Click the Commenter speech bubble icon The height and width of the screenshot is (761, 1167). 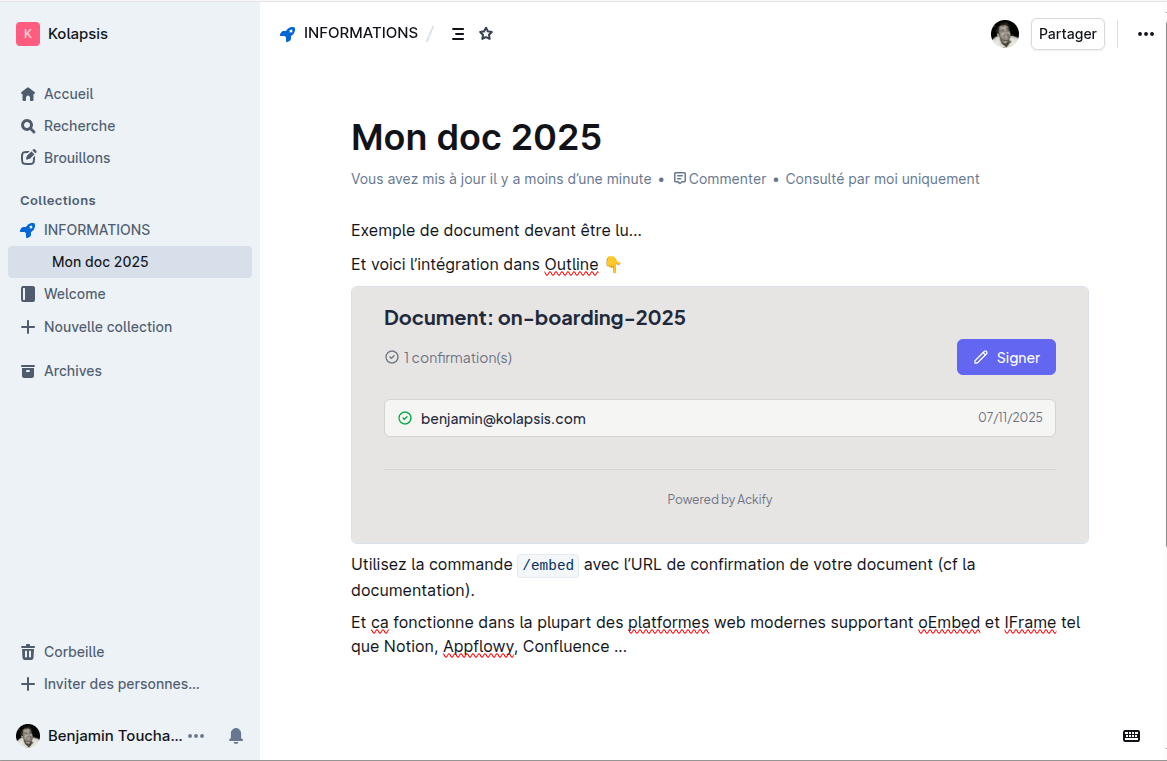[x=680, y=179]
